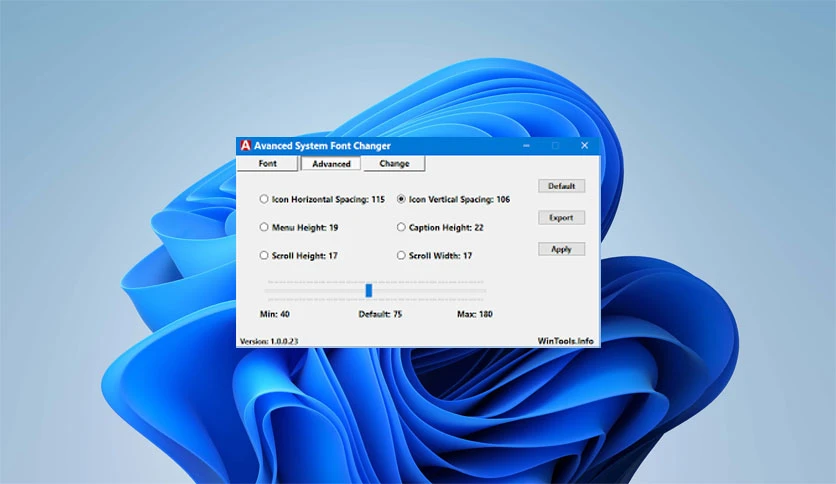Select the Scroll Width radio button
Viewport: 836px width, 484px height.
point(401,255)
